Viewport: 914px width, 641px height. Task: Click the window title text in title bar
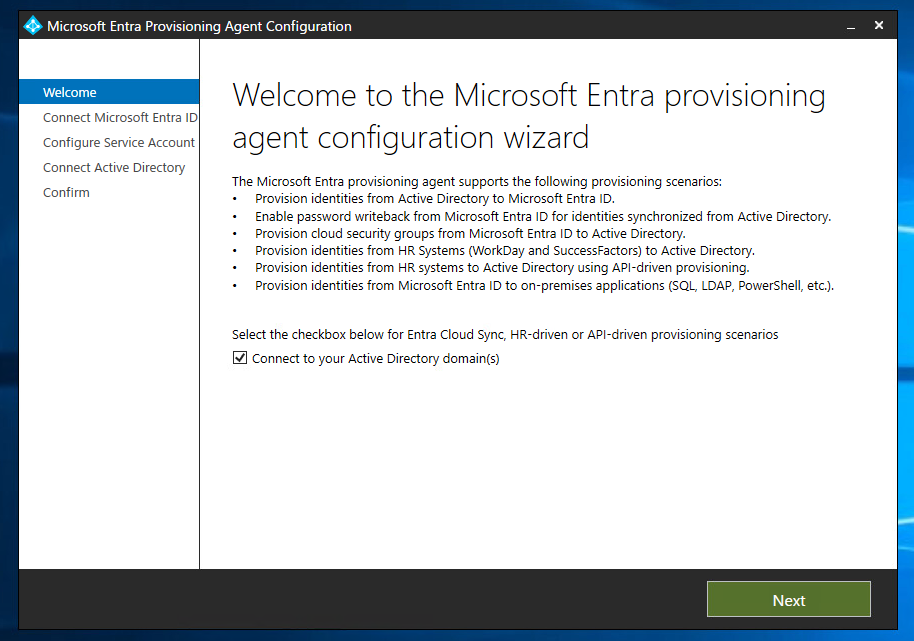(x=199, y=26)
